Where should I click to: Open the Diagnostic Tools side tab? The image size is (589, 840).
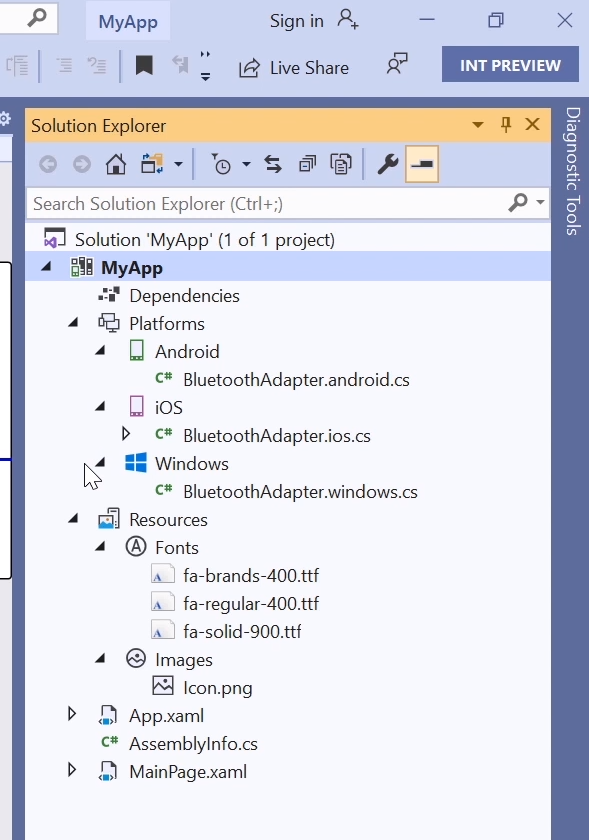pyautogui.click(x=573, y=171)
